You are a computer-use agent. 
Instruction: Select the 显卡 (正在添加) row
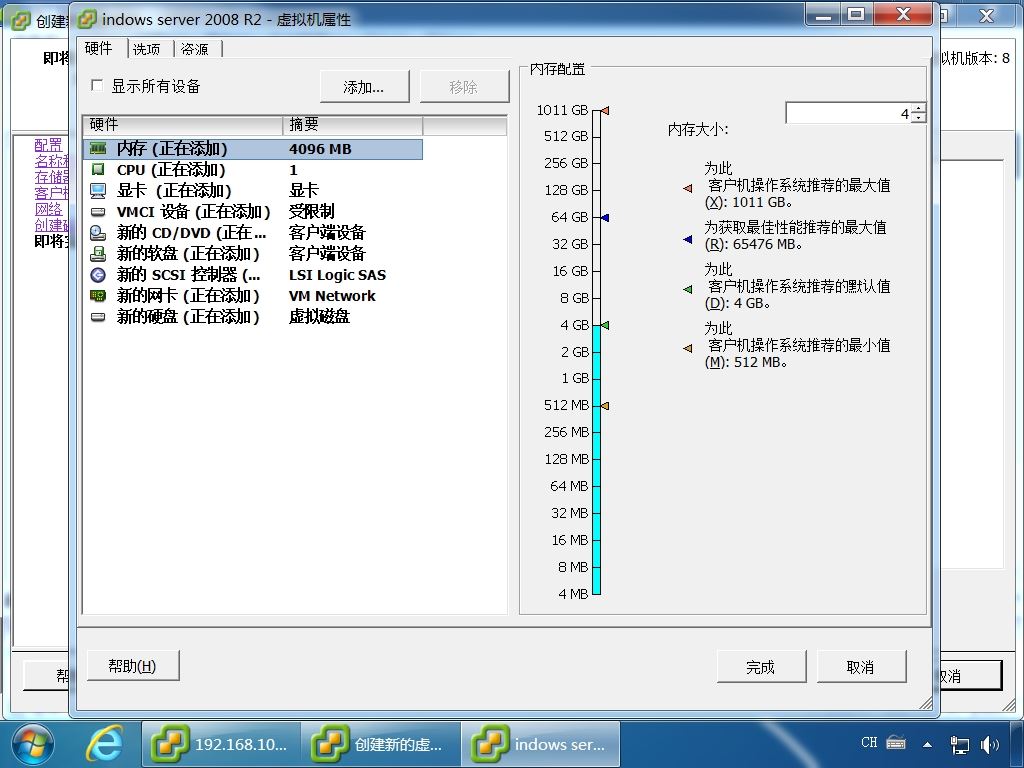(x=253, y=191)
